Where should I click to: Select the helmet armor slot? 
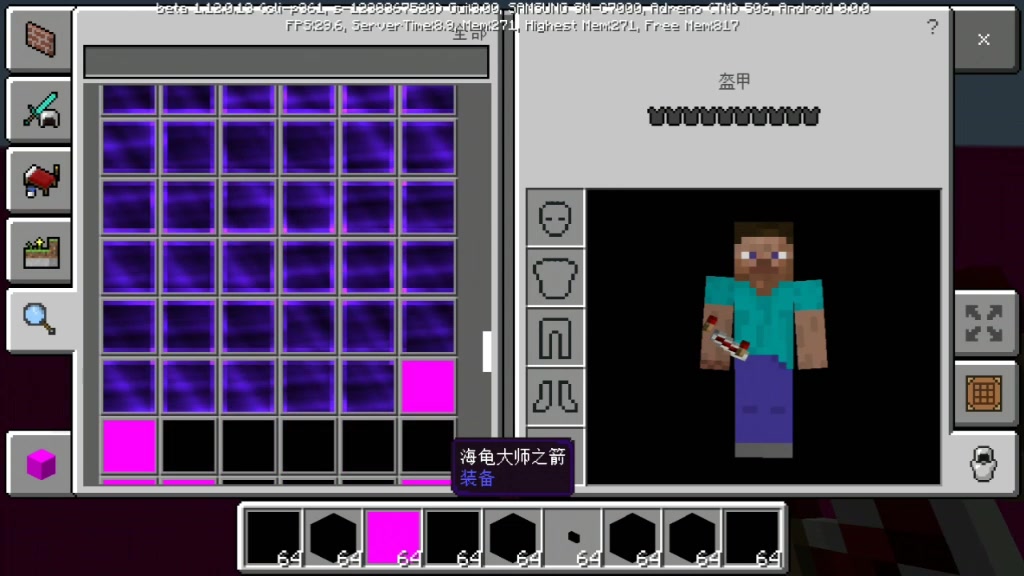555,218
